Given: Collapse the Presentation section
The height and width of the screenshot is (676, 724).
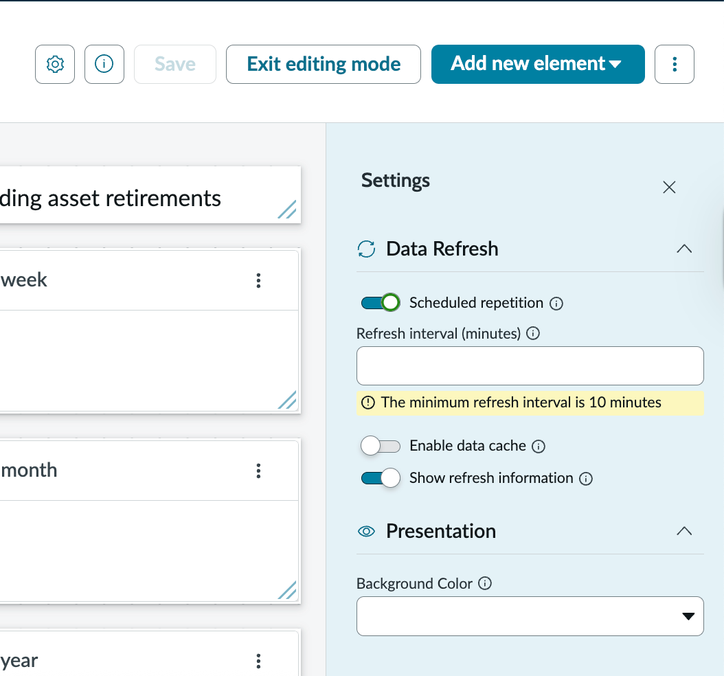Looking at the screenshot, I should 684,531.
